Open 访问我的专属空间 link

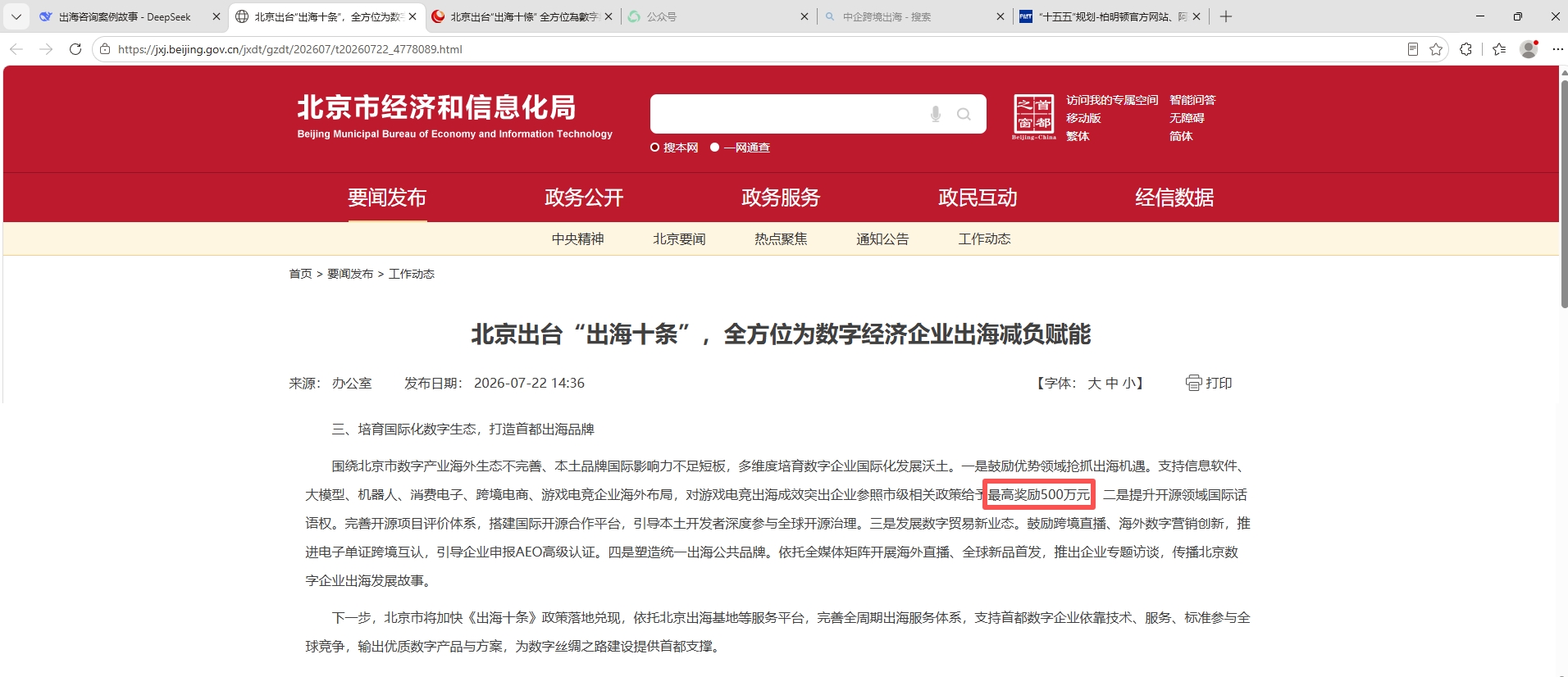click(x=1112, y=100)
